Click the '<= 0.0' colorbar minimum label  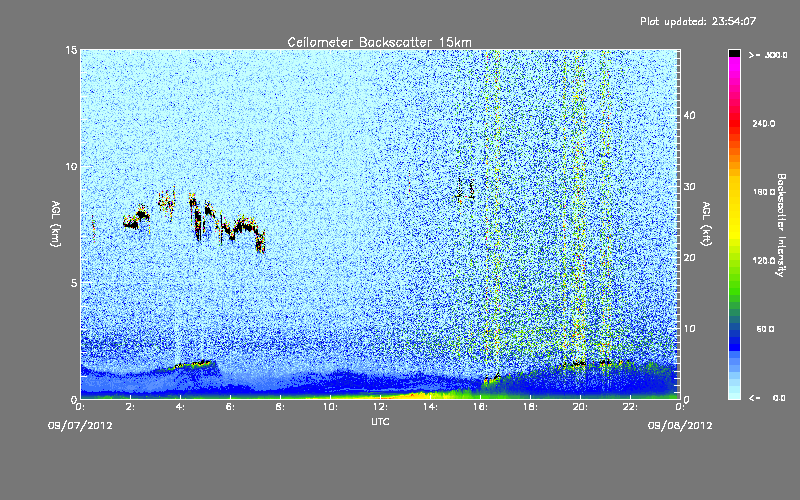(x=767, y=397)
